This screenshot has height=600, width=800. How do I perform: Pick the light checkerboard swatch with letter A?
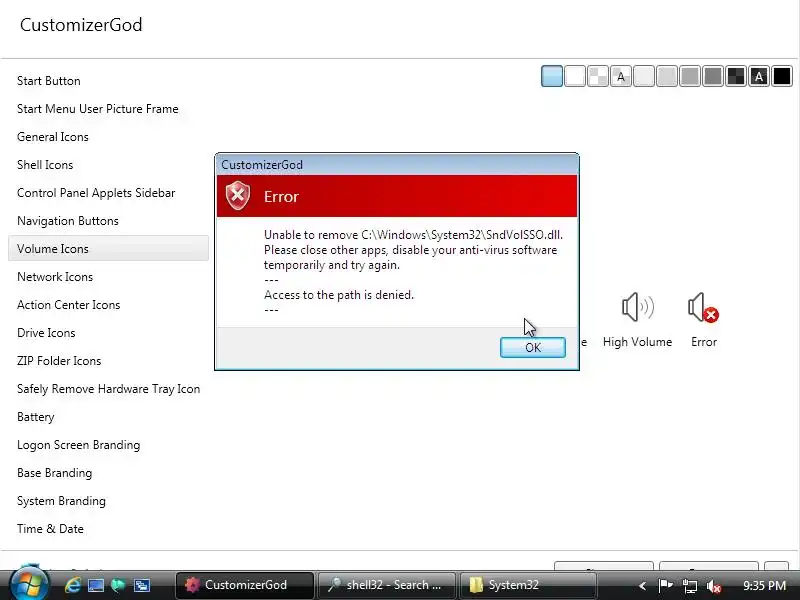tap(621, 77)
